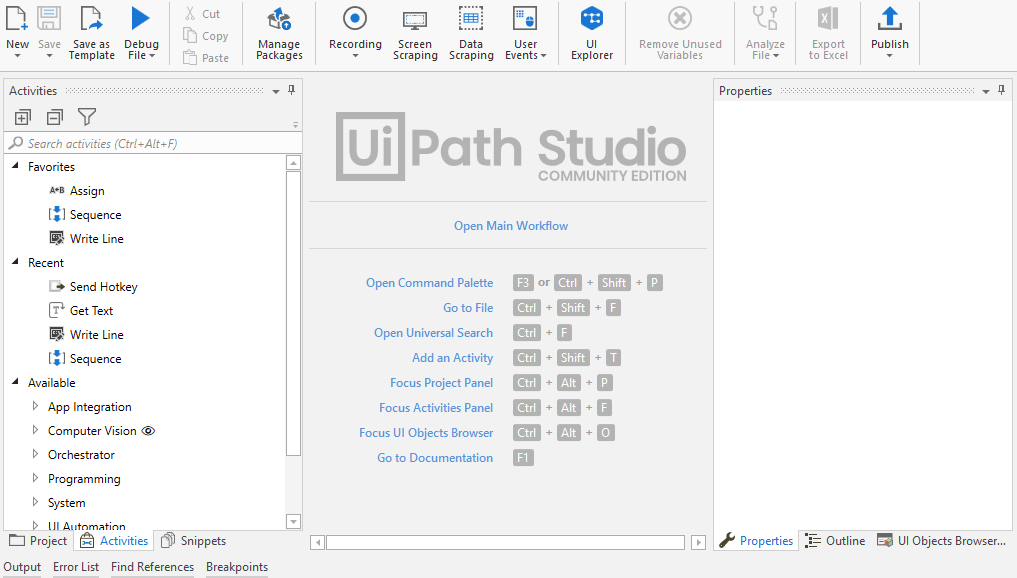The width and height of the screenshot is (1017, 578).
Task: Pin the Activities panel
Action: [x=292, y=90]
